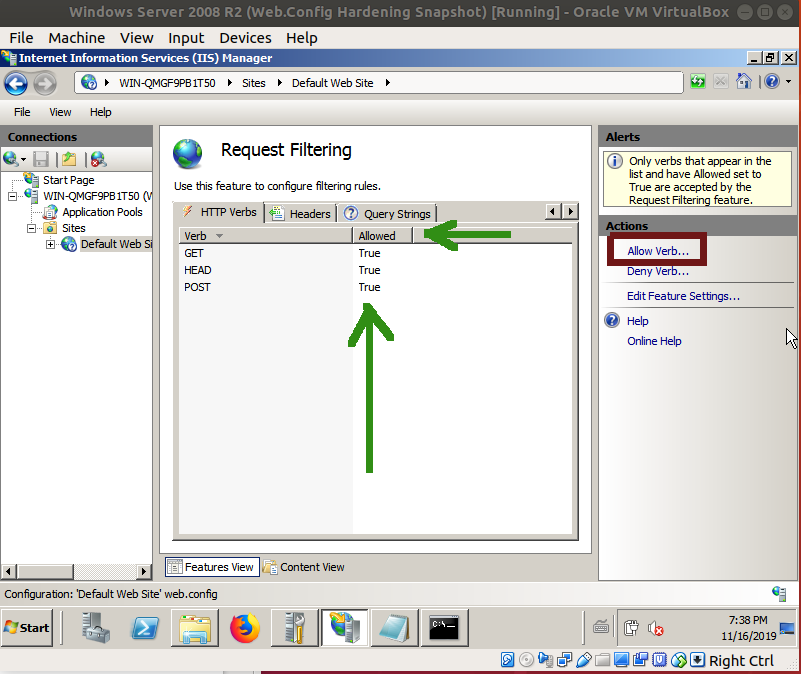The height and width of the screenshot is (674, 801).
Task: Select the GET verb row
Action: (x=375, y=253)
